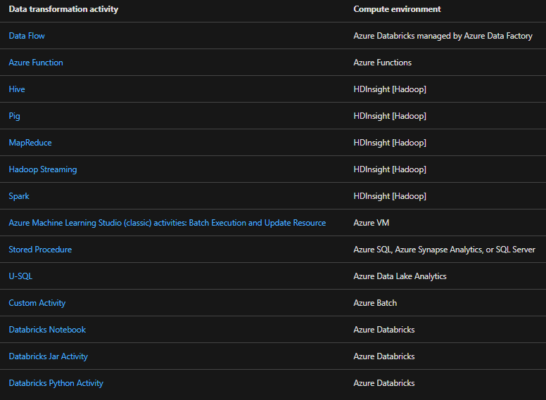Click the Spark activity link

coord(19,196)
